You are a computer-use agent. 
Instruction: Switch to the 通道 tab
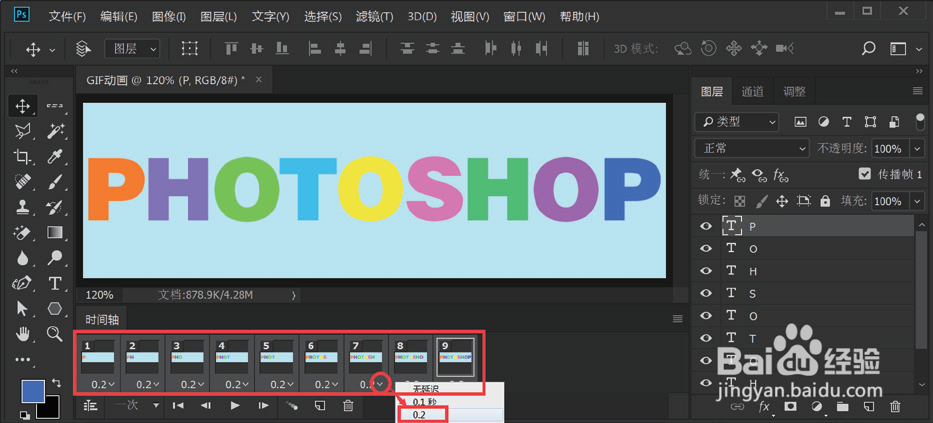click(753, 92)
